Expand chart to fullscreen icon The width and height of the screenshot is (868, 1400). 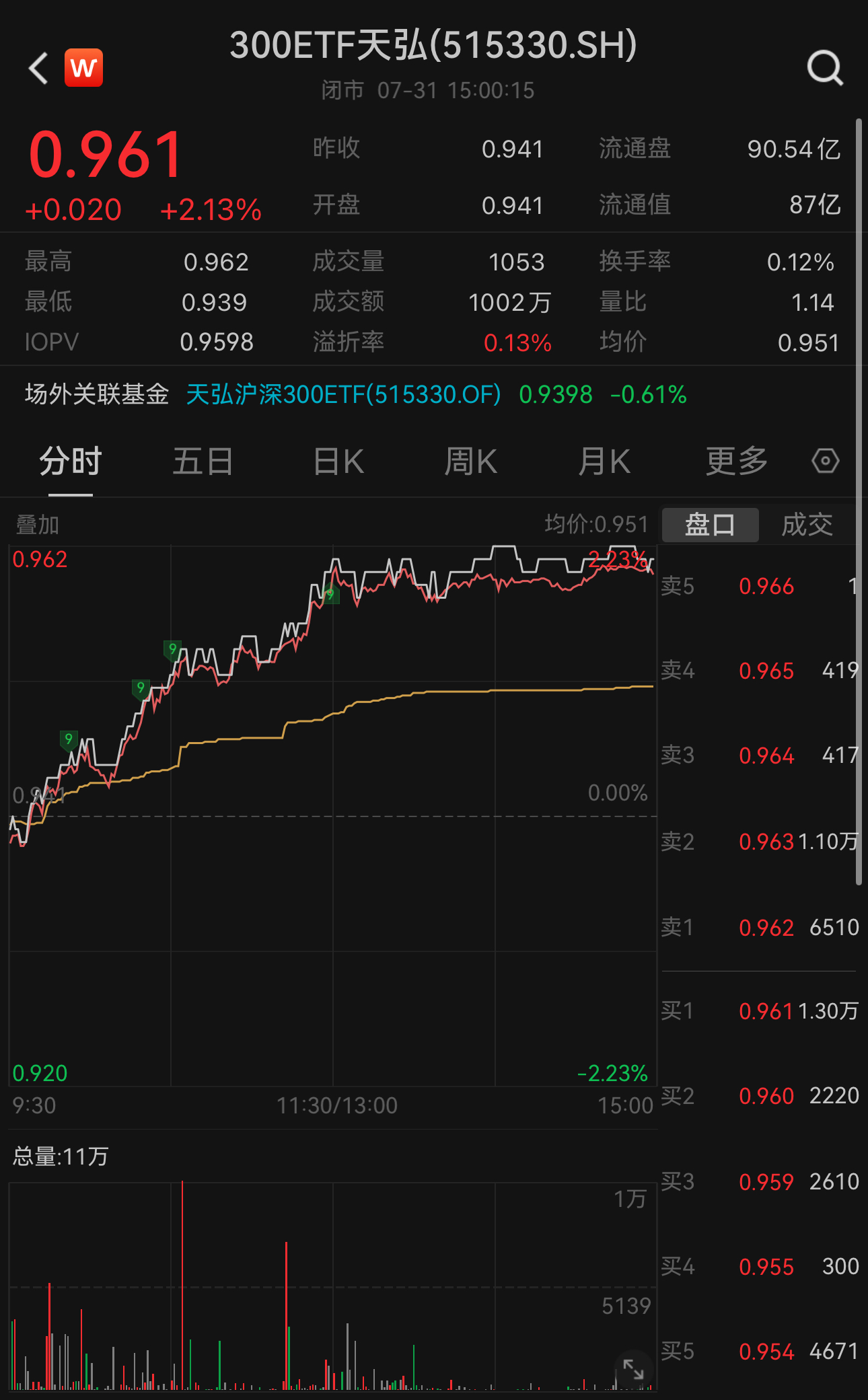pyautogui.click(x=633, y=1368)
